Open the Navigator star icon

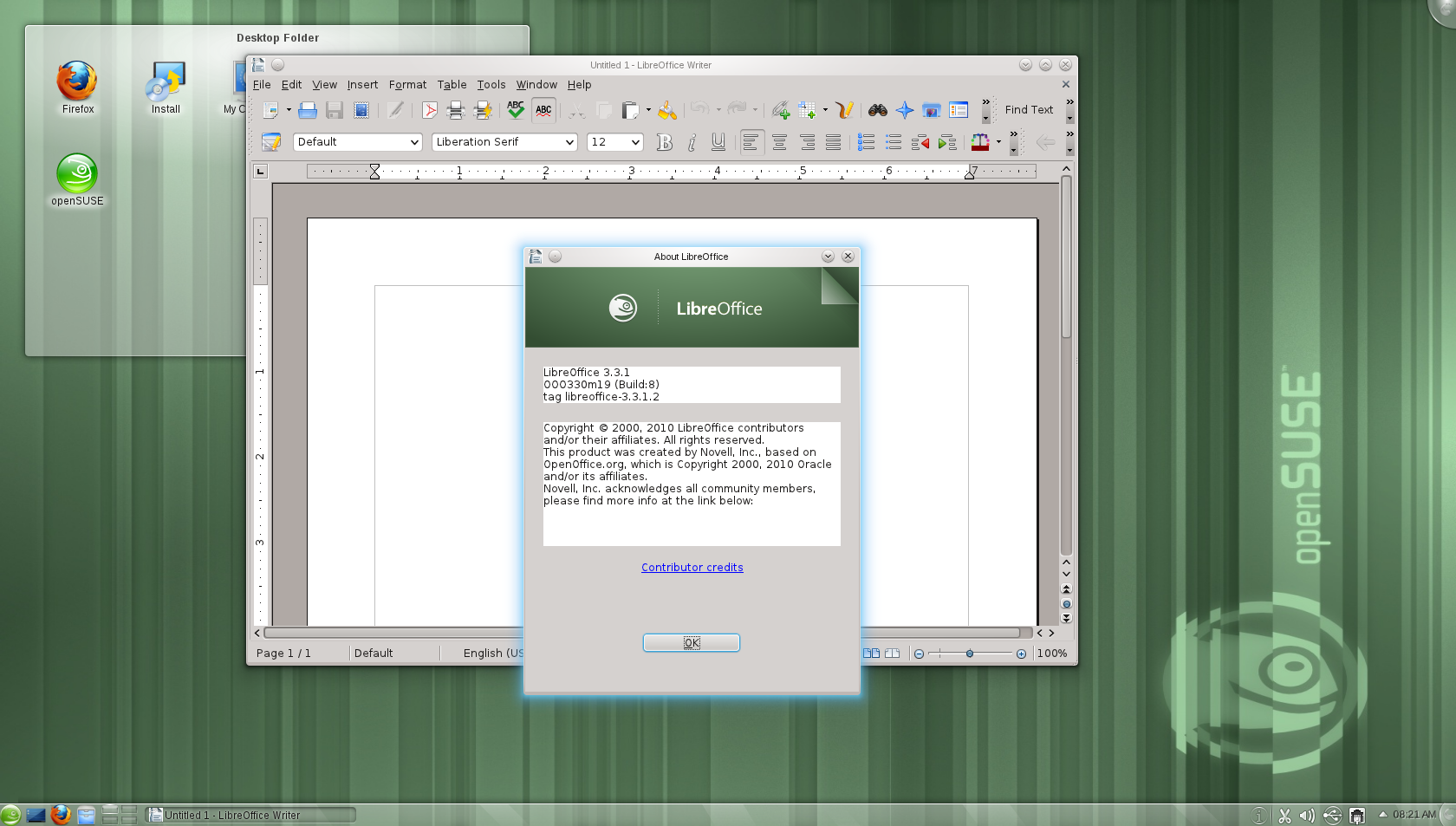tap(904, 110)
